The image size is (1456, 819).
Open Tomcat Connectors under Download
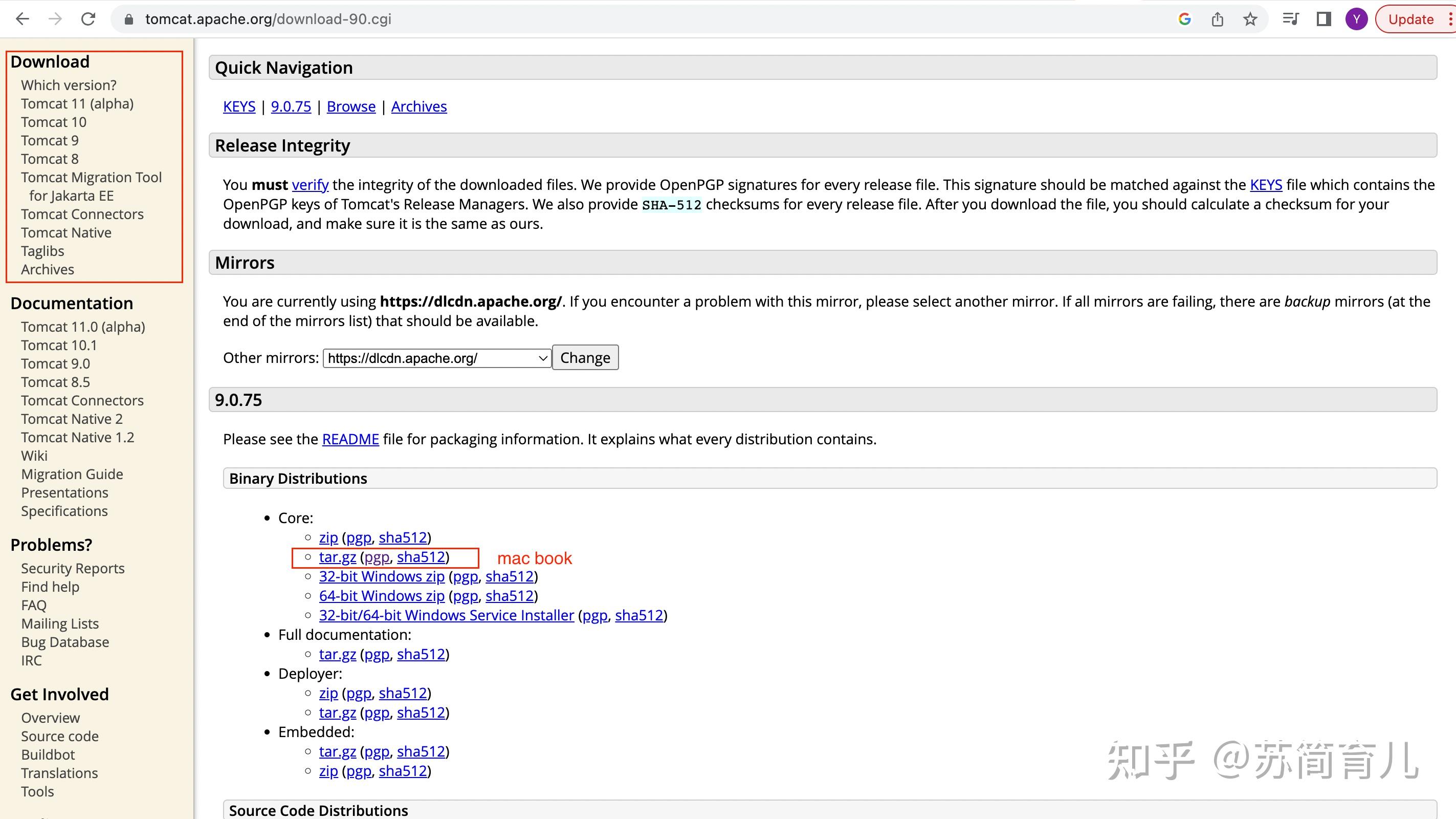click(x=82, y=214)
